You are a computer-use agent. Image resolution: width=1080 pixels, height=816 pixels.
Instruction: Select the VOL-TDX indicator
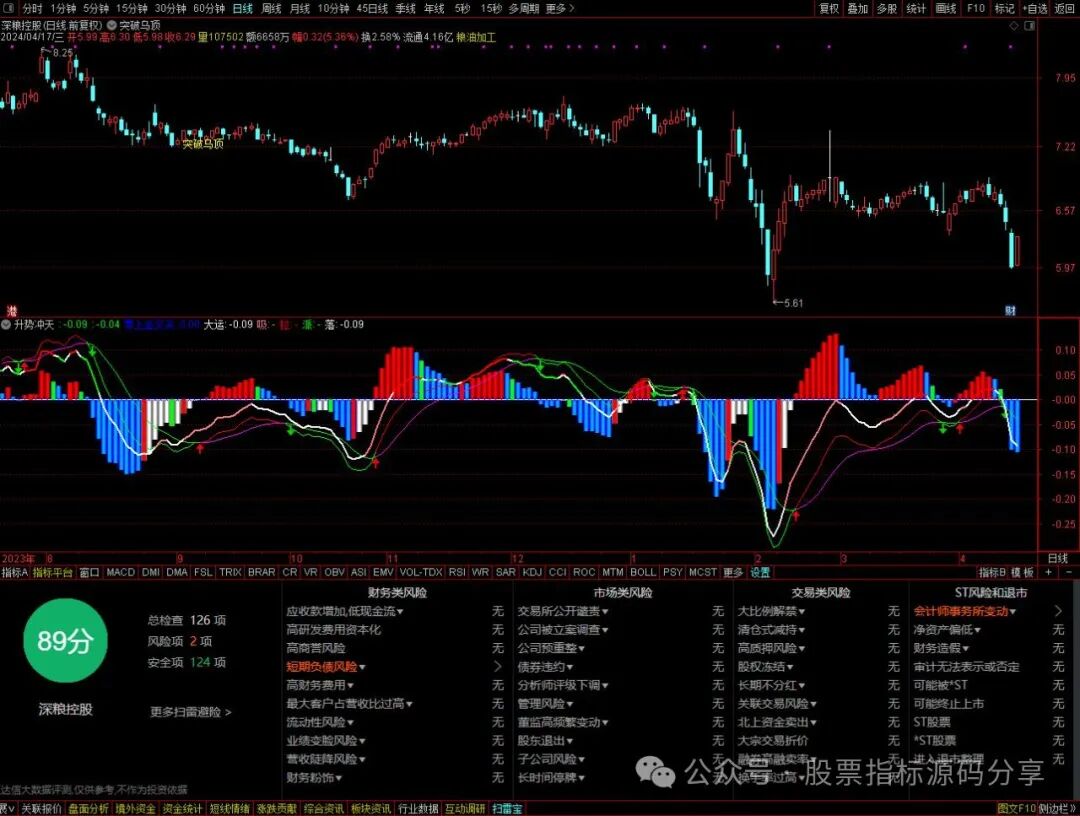point(421,572)
